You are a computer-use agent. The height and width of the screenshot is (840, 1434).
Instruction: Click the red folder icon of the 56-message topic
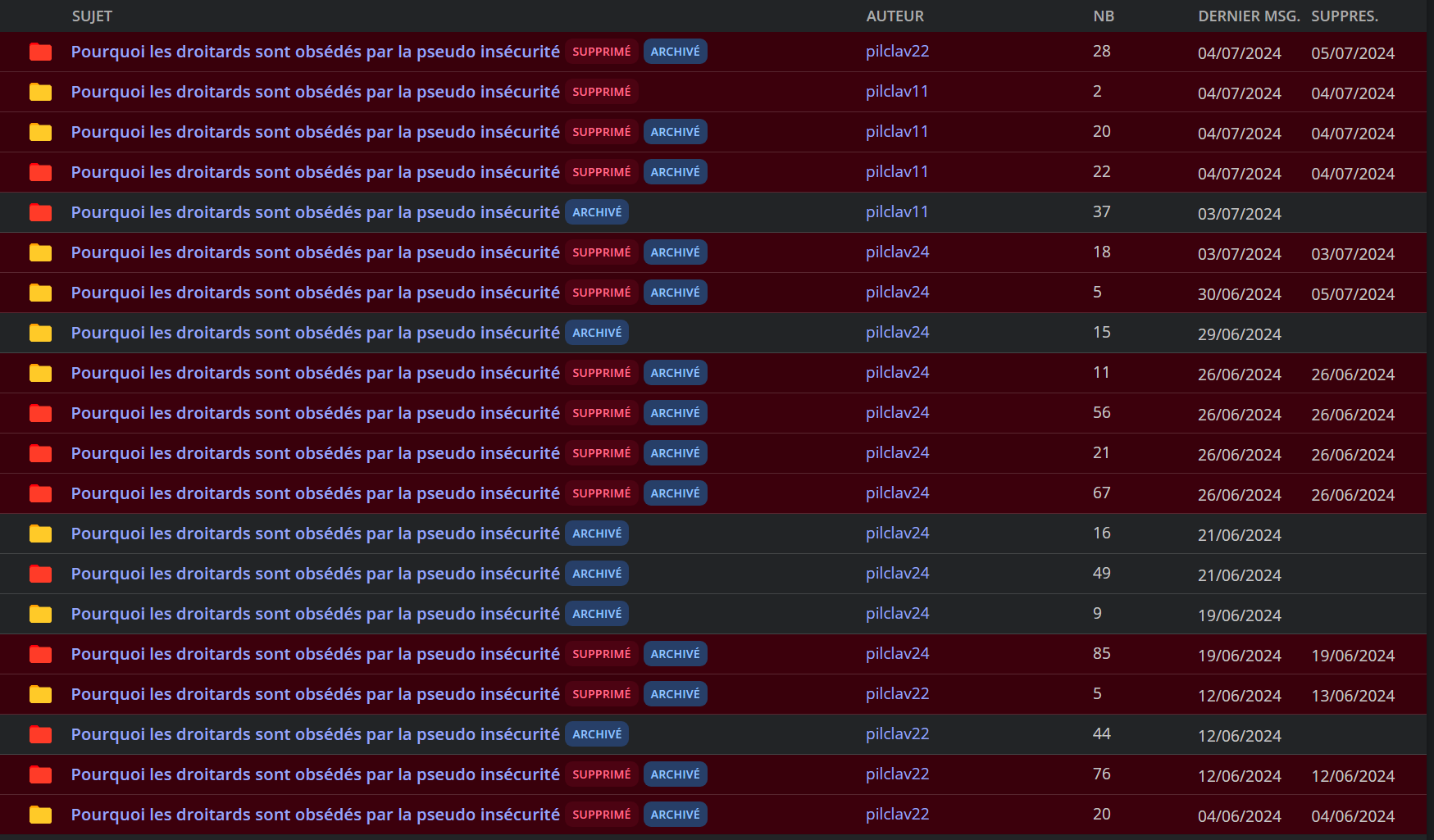[40, 413]
